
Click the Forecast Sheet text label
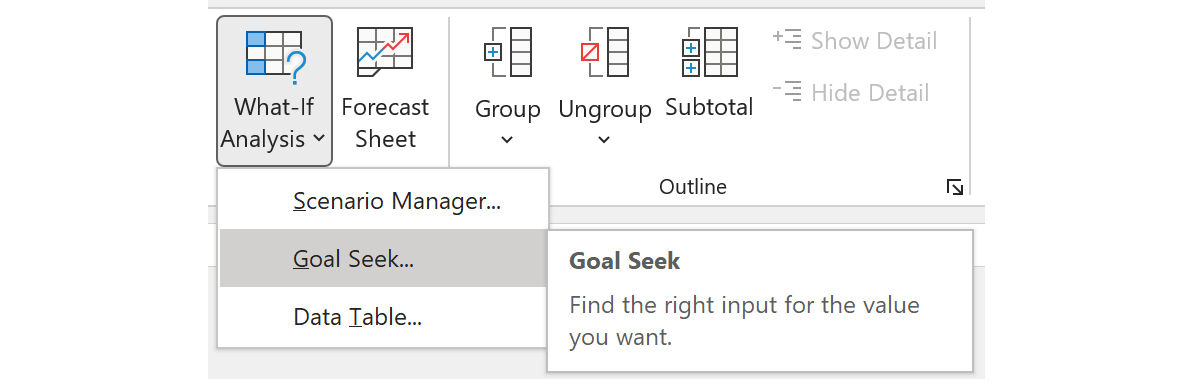(385, 122)
